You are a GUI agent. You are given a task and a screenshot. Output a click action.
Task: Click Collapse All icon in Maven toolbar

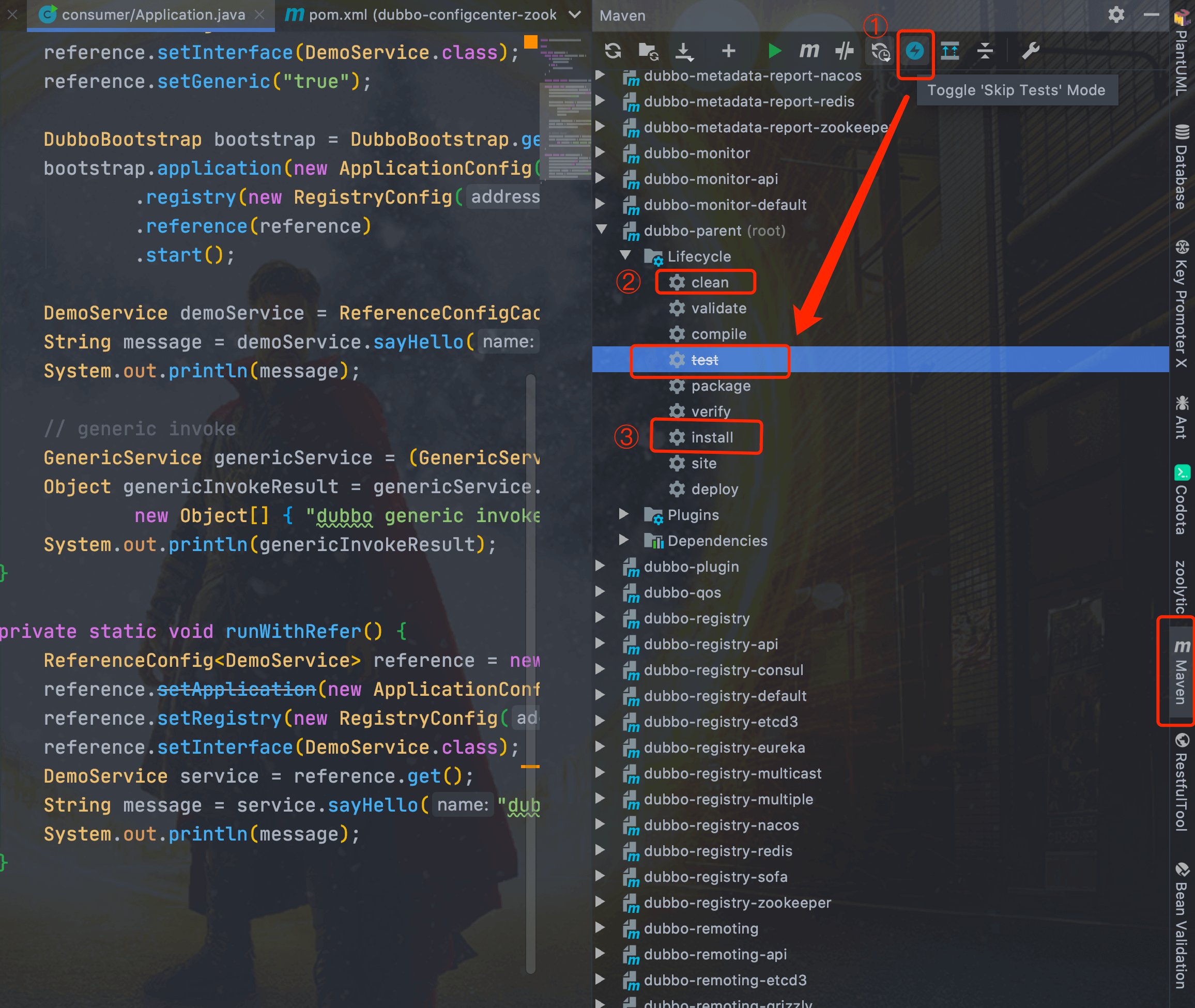coord(985,51)
